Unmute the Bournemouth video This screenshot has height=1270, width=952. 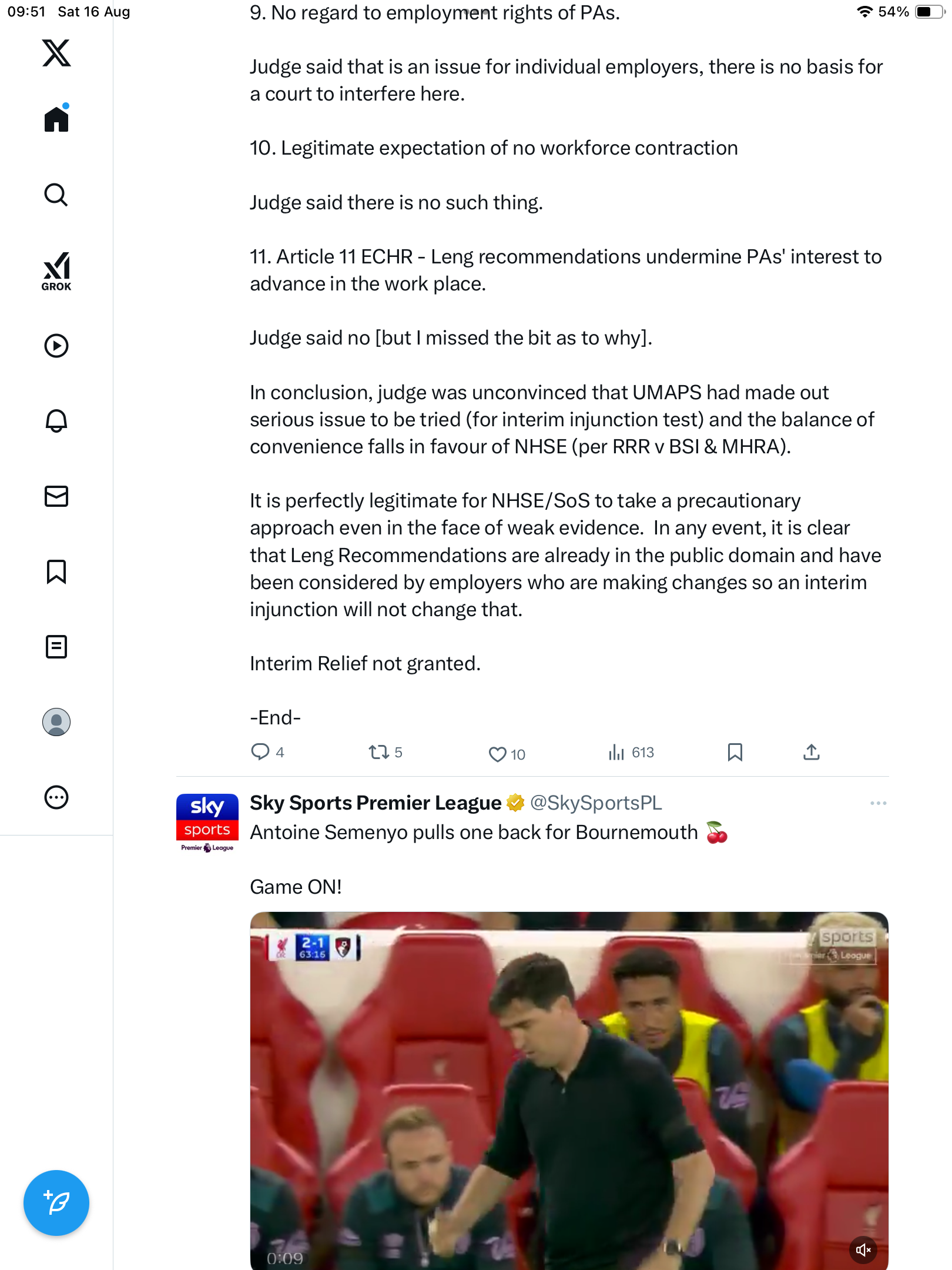point(863,1250)
